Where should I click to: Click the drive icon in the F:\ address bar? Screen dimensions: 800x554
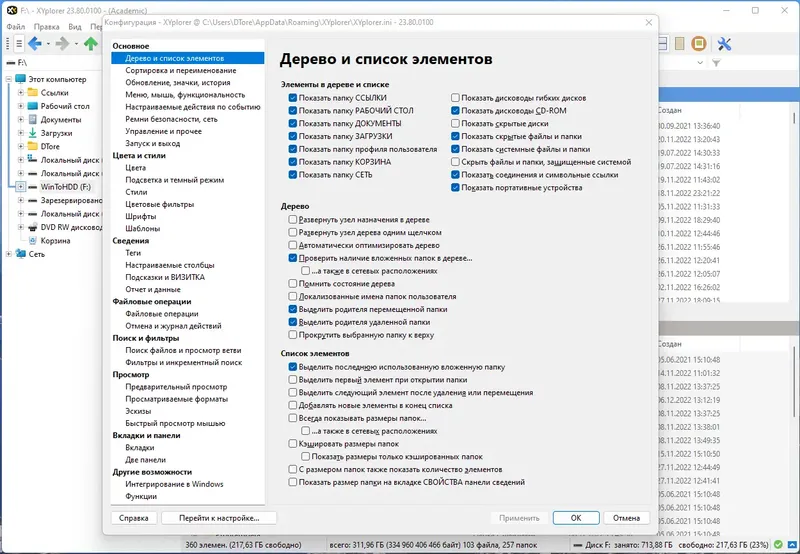(x=11, y=63)
